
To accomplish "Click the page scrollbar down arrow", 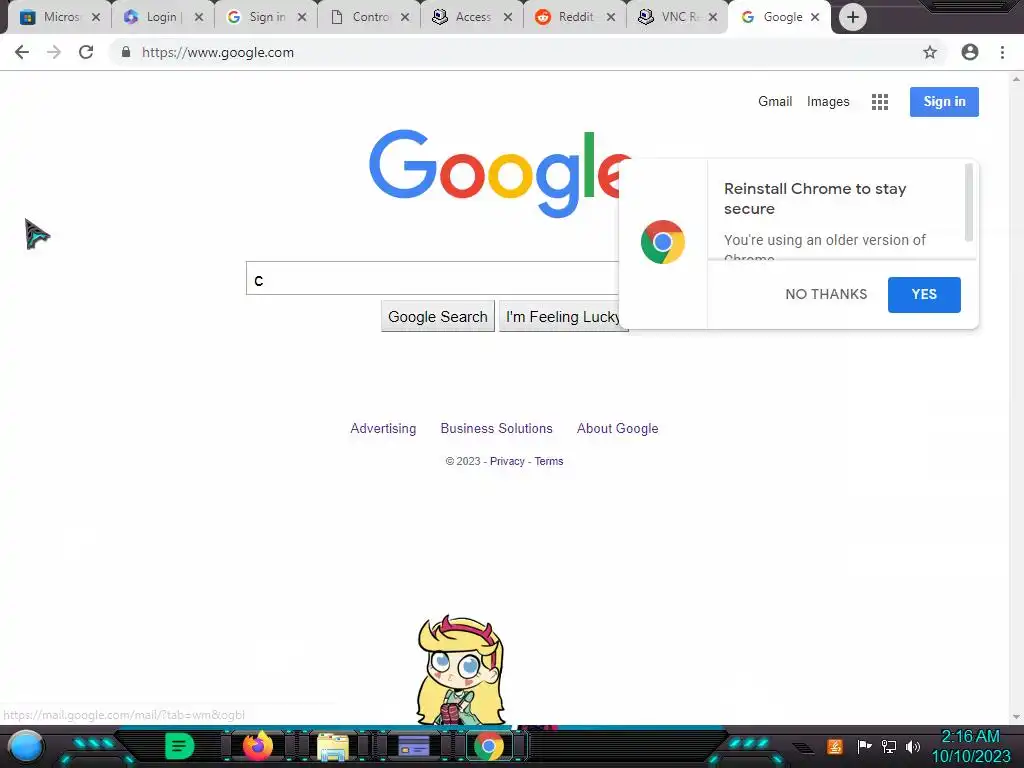I will click(x=1016, y=716).
